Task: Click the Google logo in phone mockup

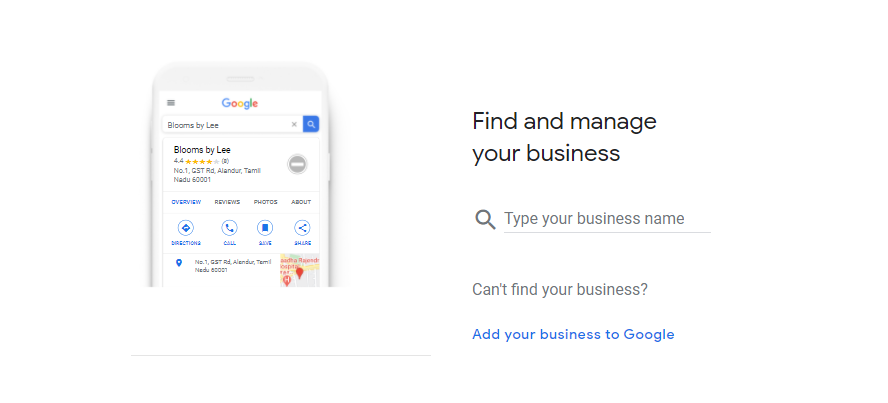Action: click(240, 104)
